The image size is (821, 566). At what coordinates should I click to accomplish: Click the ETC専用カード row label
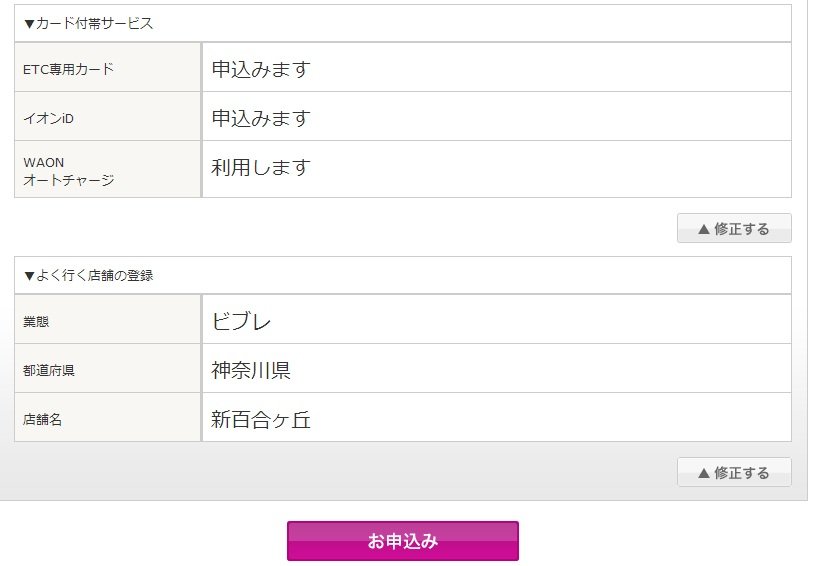point(68,69)
